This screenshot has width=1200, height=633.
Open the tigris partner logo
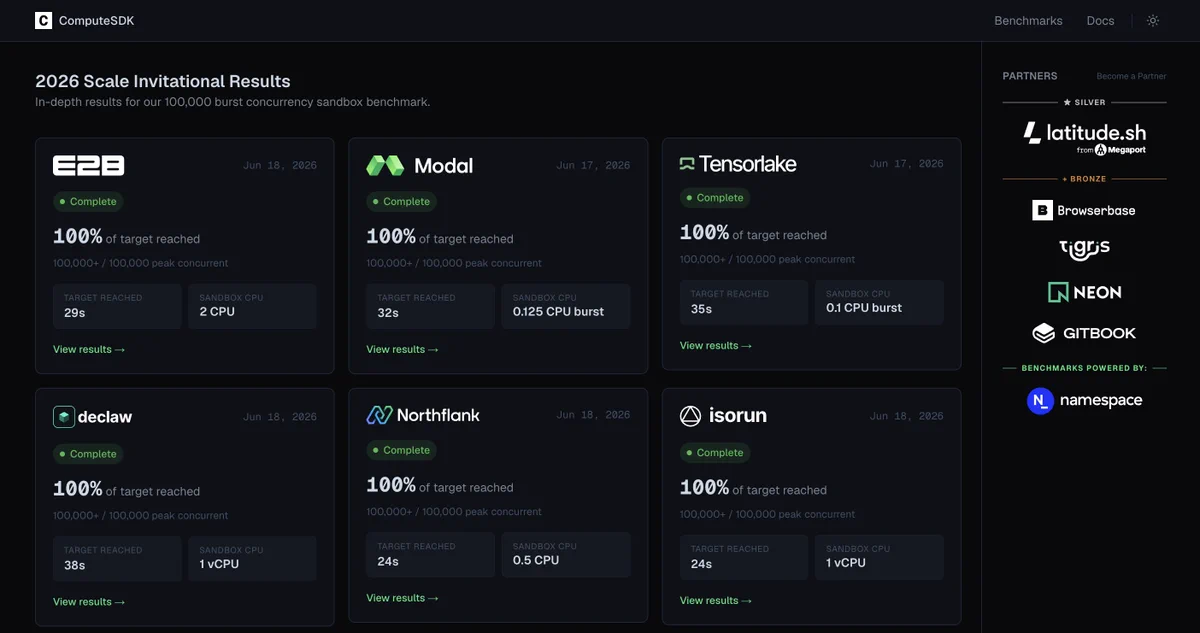[1084, 249]
